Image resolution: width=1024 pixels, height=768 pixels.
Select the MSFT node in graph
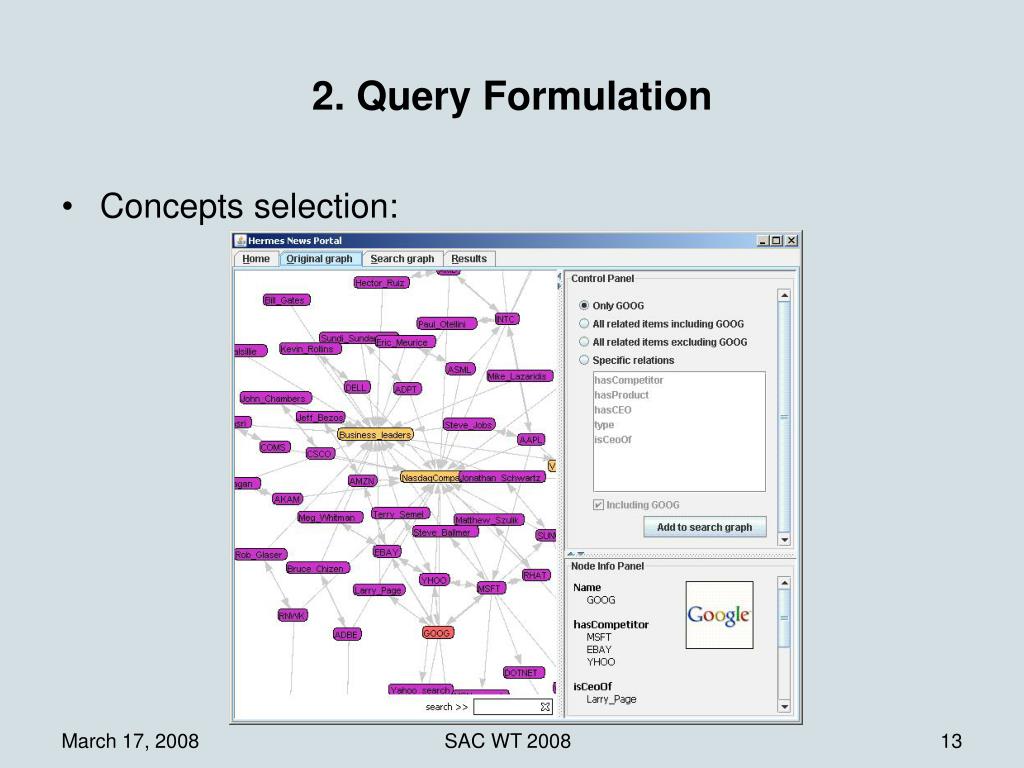[490, 588]
